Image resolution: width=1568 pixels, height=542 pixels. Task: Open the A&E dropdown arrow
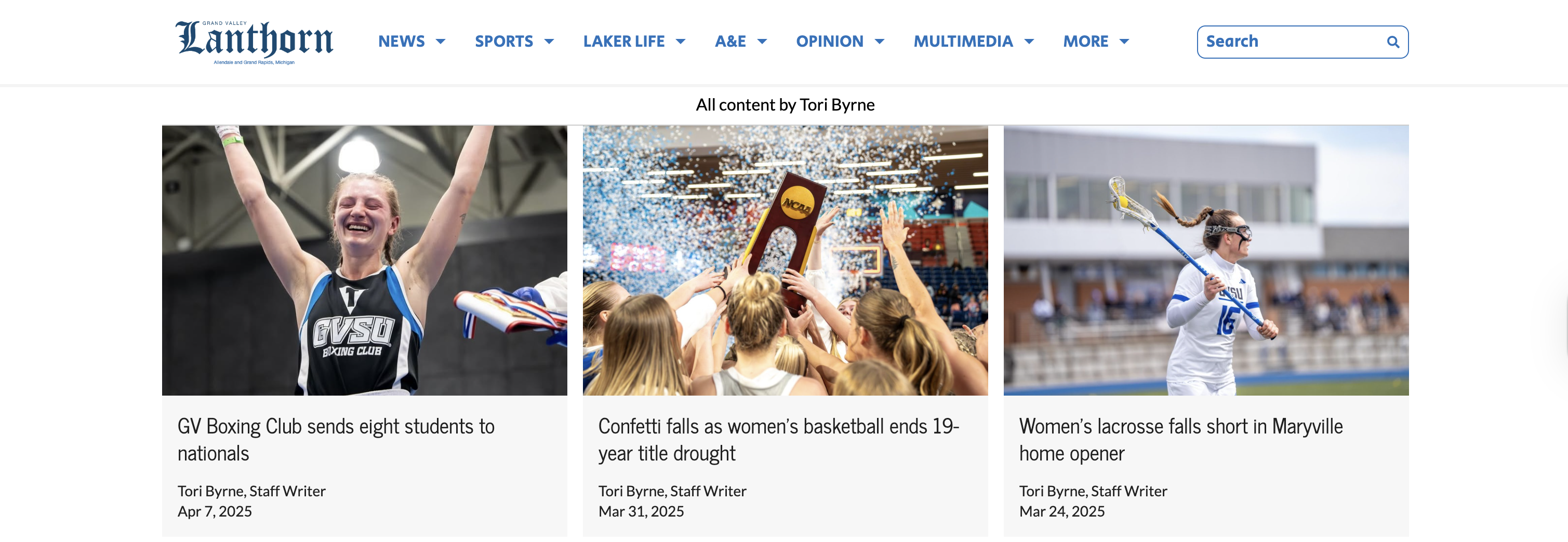click(762, 42)
